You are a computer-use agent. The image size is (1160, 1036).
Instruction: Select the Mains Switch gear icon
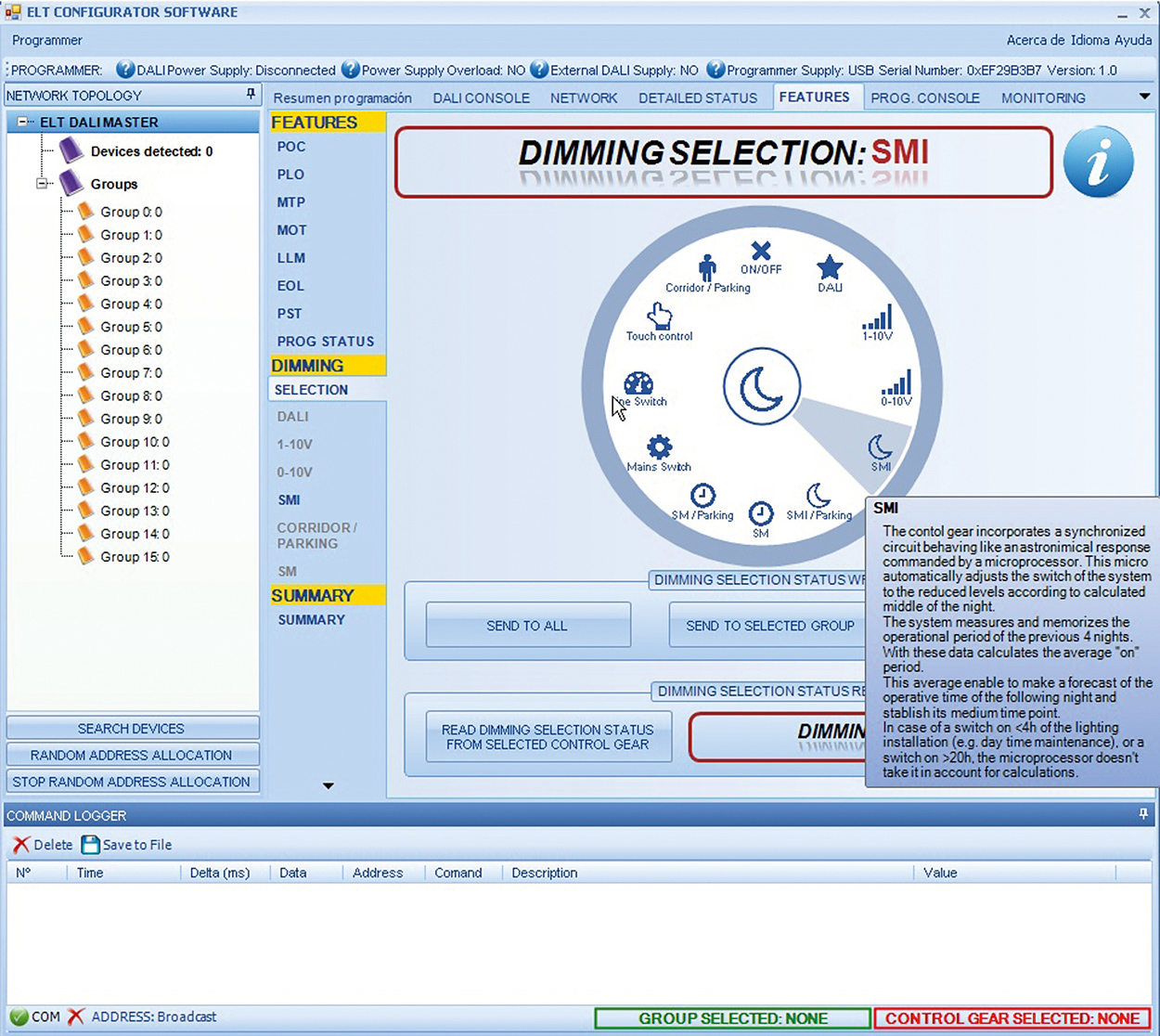pyautogui.click(x=659, y=447)
